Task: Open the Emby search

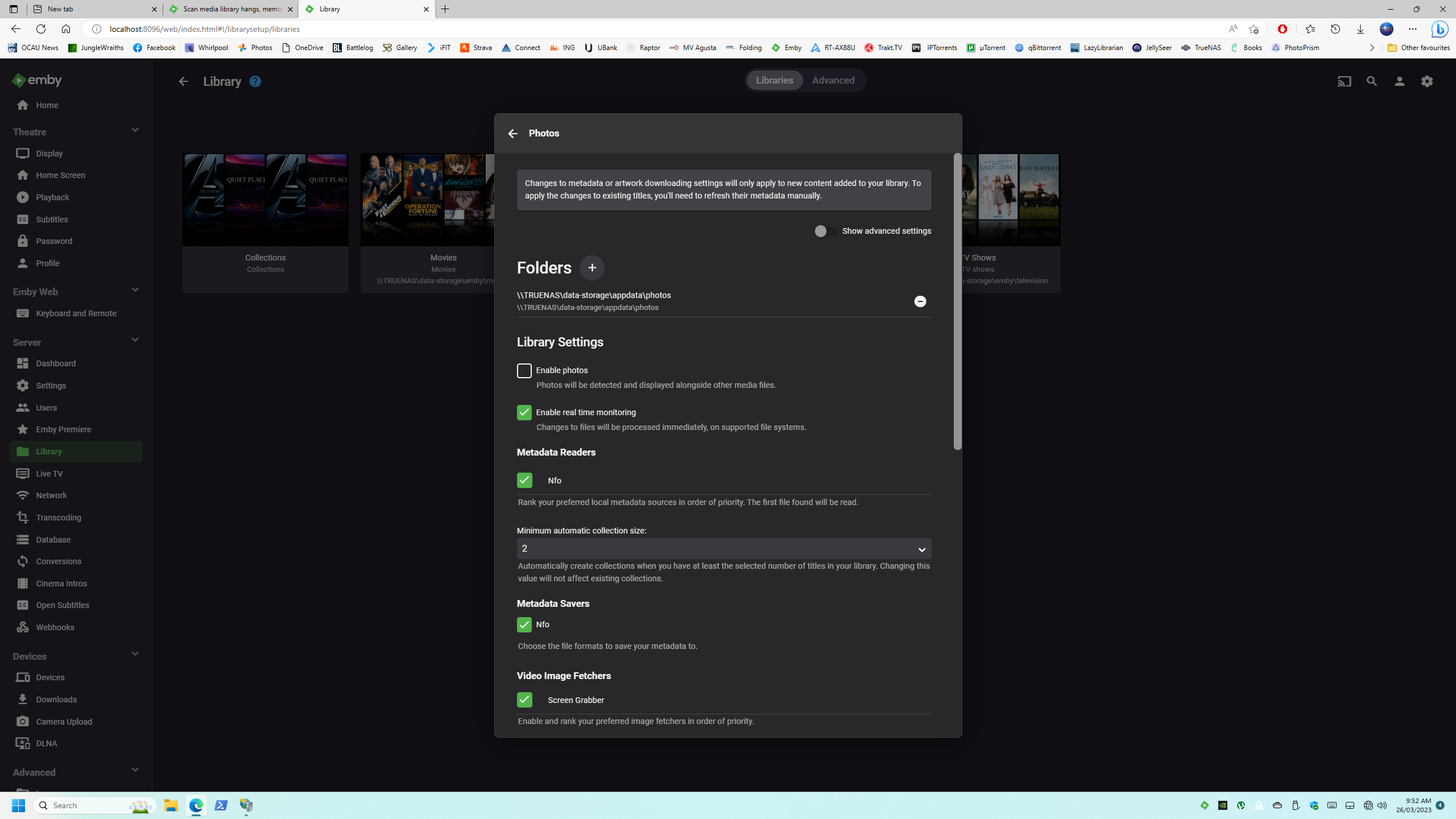Action: 1371,81
